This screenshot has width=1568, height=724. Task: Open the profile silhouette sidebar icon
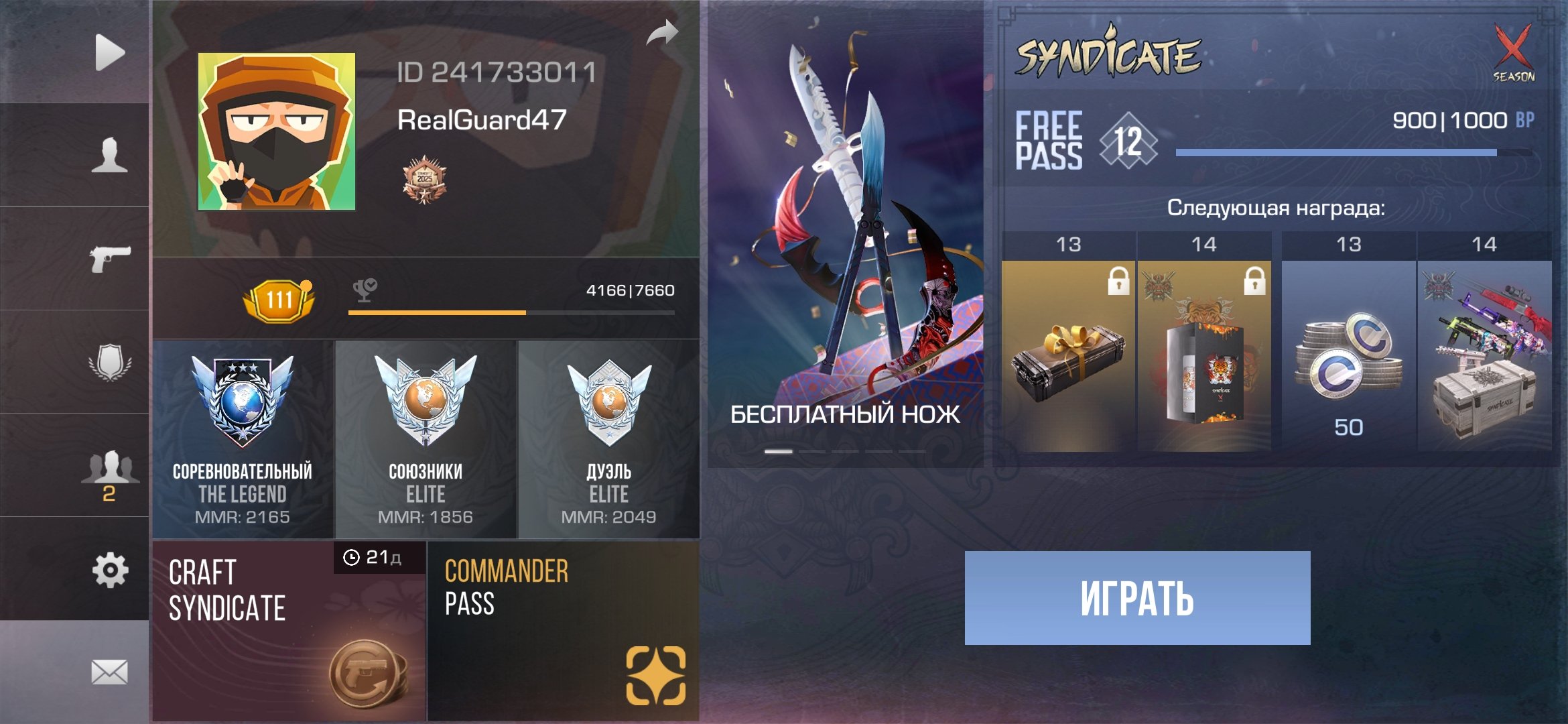(109, 155)
